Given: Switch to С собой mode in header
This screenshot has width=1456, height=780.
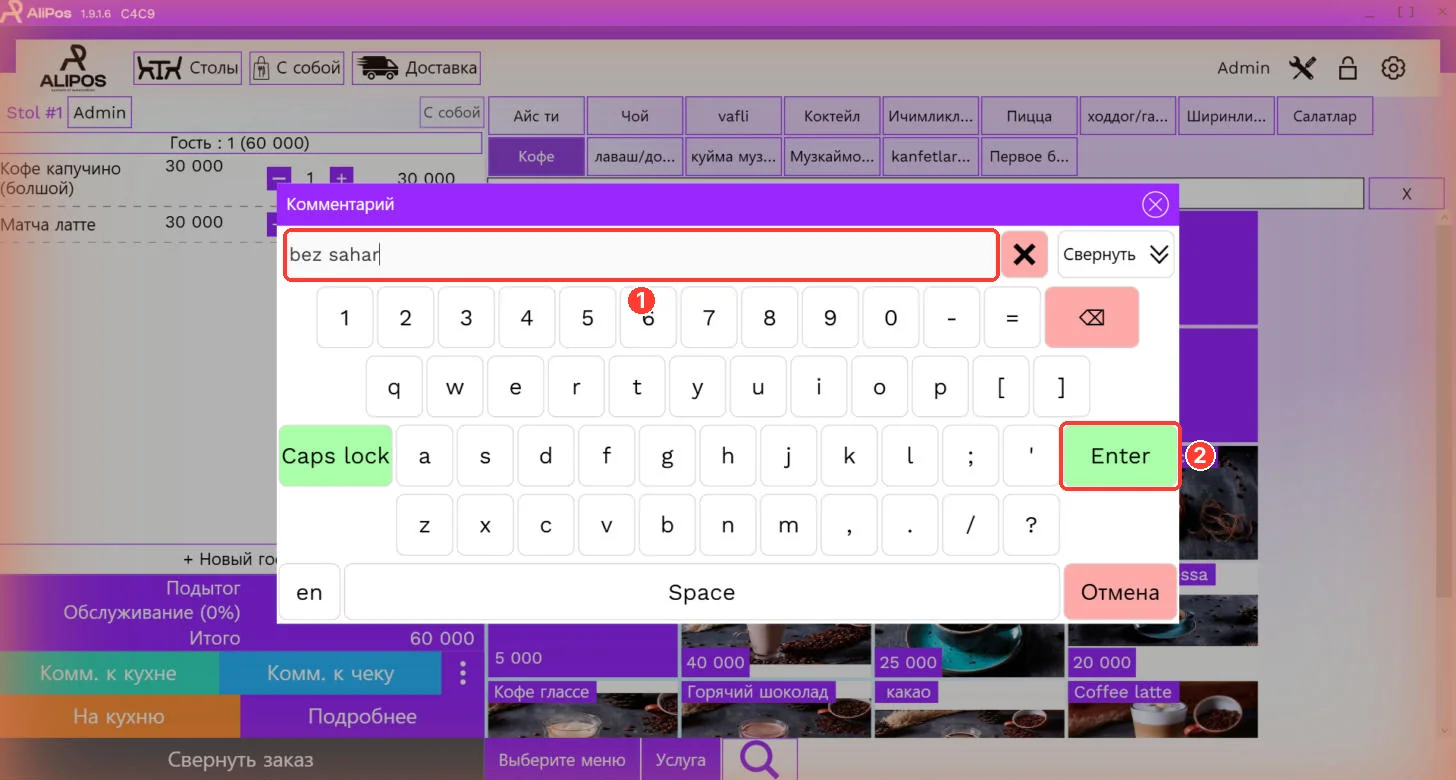Looking at the screenshot, I should pos(297,68).
